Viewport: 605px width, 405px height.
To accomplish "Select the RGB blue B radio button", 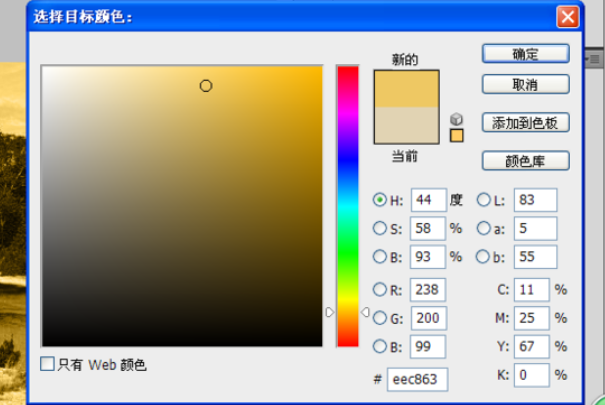I will pyautogui.click(x=380, y=346).
